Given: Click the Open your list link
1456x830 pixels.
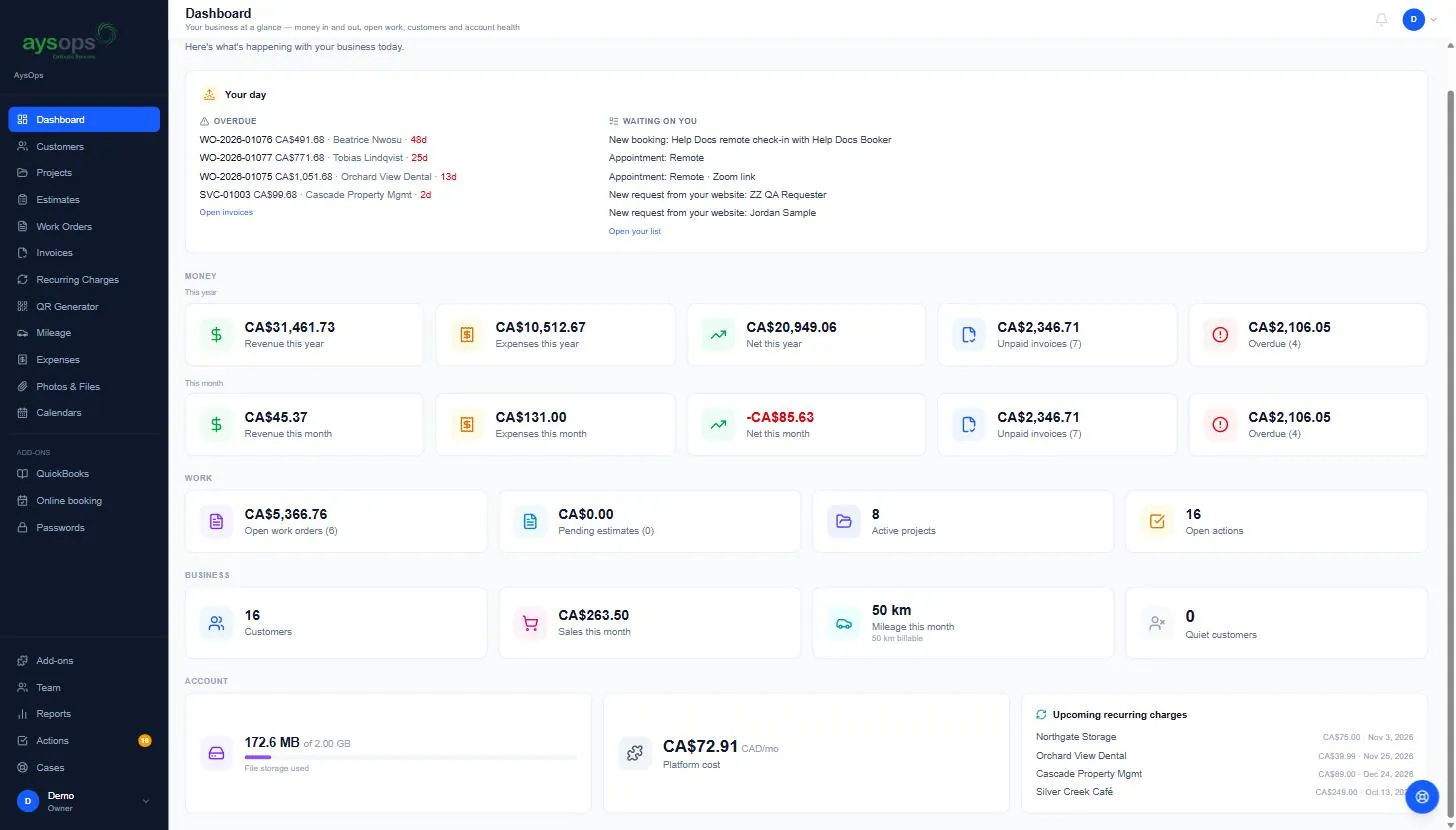Looking at the screenshot, I should pyautogui.click(x=635, y=231).
